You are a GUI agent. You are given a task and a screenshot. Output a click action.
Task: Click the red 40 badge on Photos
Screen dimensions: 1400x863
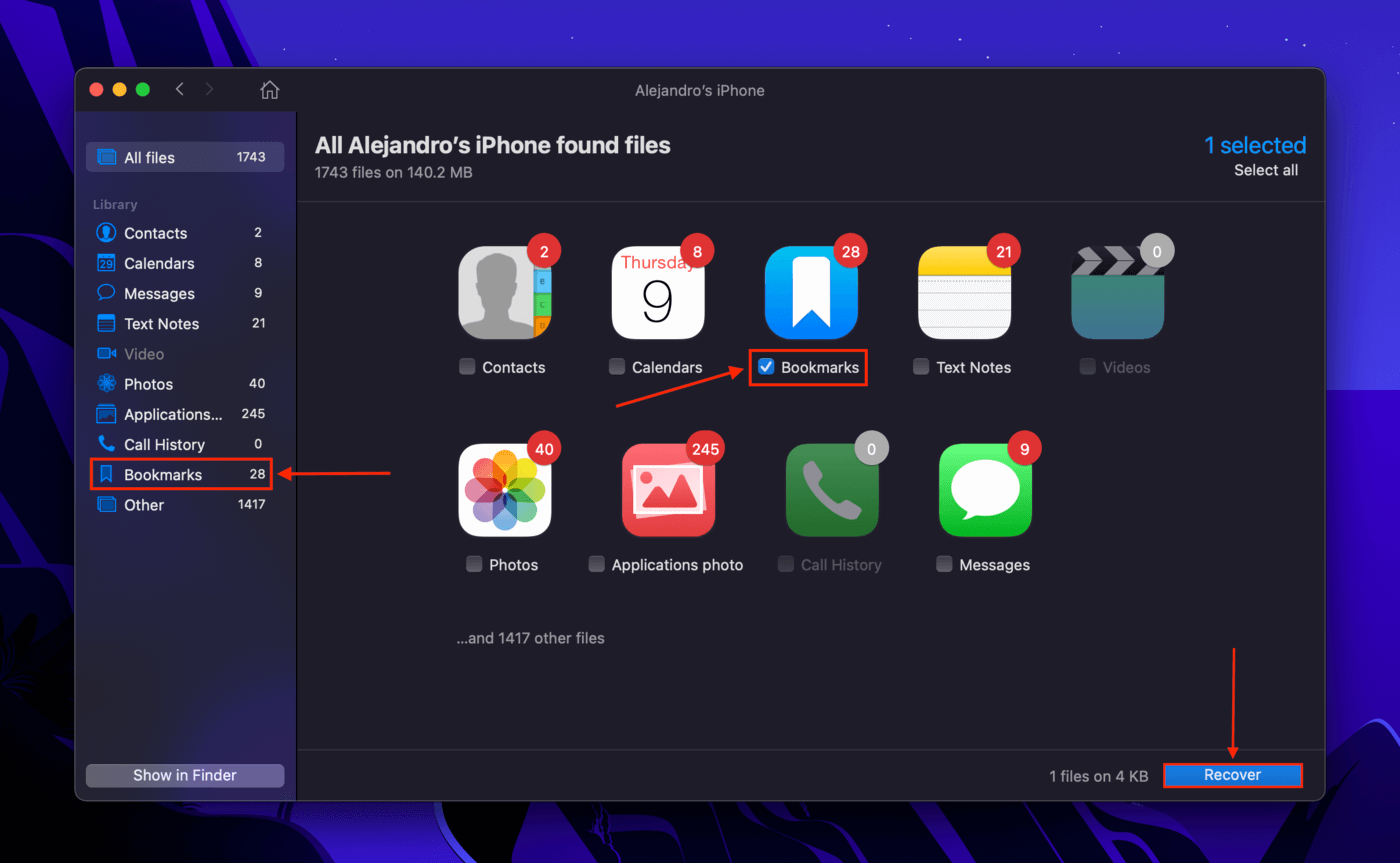coord(545,449)
